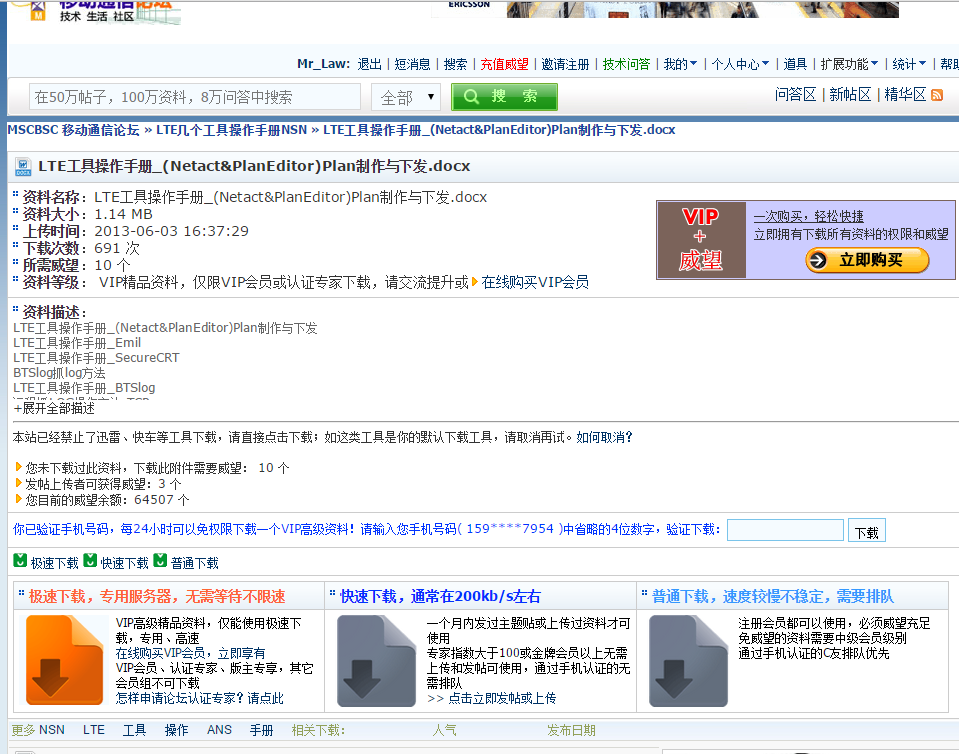
Task: Go to 问答区 section
Action: [x=795, y=95]
